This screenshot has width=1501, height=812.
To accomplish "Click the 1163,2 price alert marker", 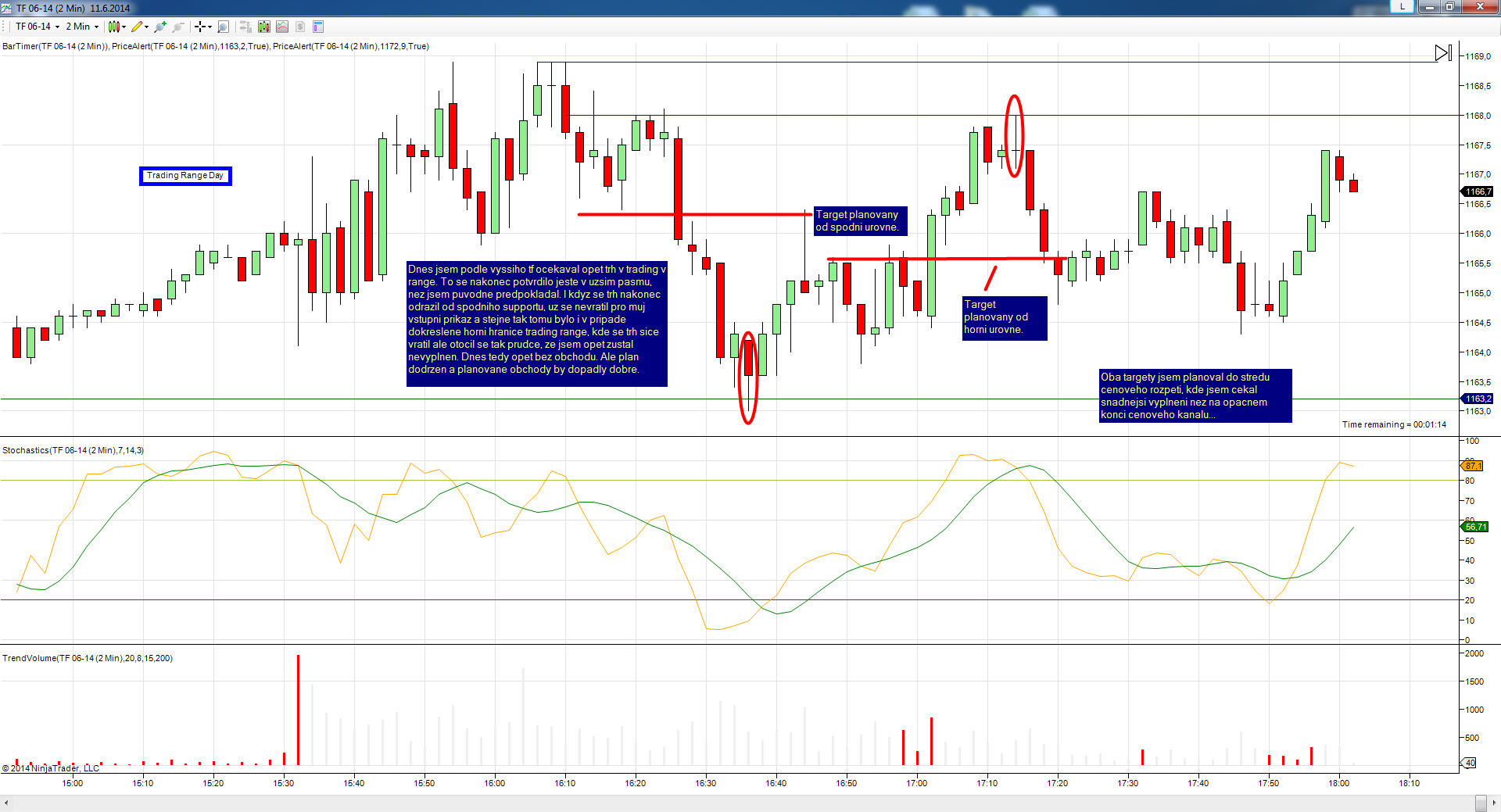I will click(x=1478, y=399).
